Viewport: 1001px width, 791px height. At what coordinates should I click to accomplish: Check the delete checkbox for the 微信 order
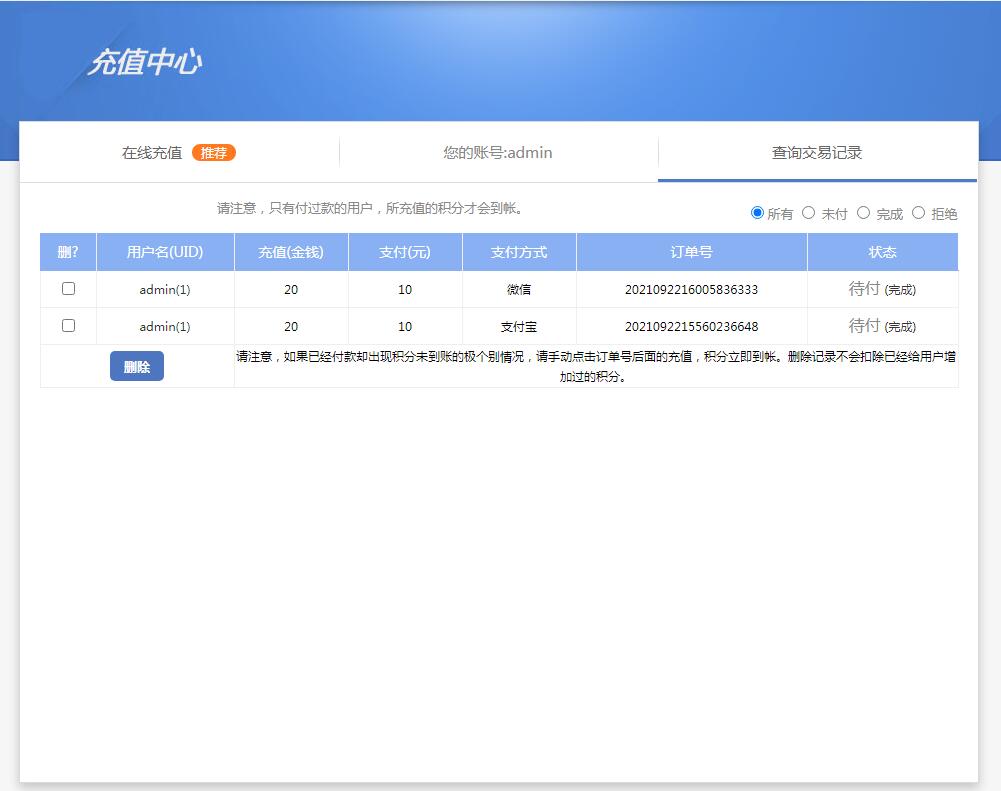68,288
